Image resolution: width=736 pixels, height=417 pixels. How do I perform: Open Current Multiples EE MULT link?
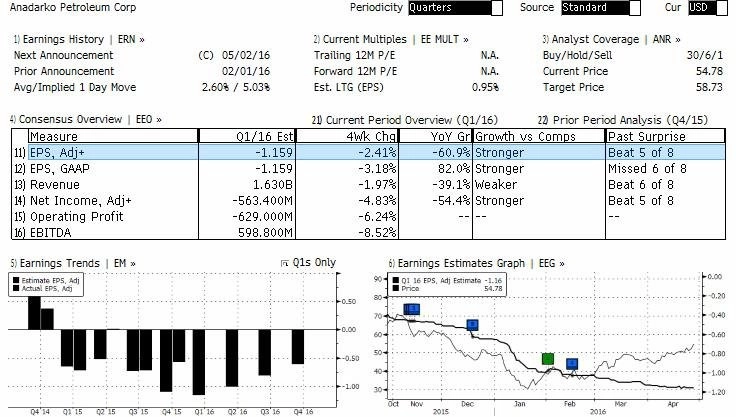tap(391, 39)
